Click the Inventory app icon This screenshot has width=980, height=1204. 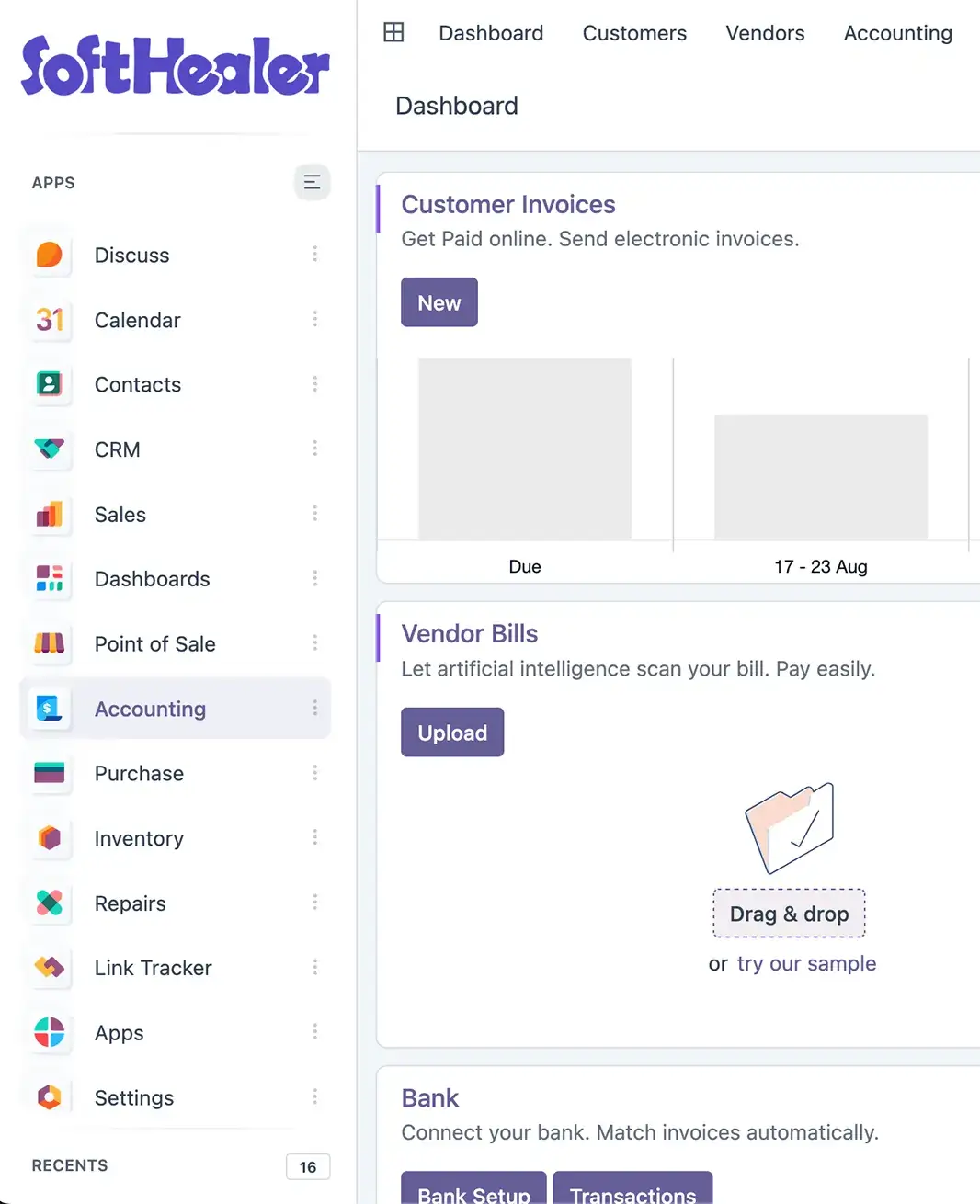point(50,838)
